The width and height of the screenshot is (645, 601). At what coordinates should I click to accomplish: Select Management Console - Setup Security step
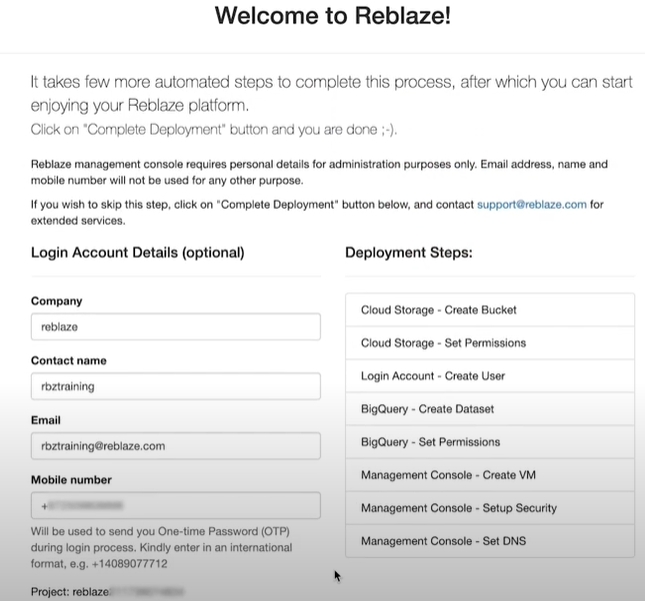pyautogui.click(x=490, y=508)
